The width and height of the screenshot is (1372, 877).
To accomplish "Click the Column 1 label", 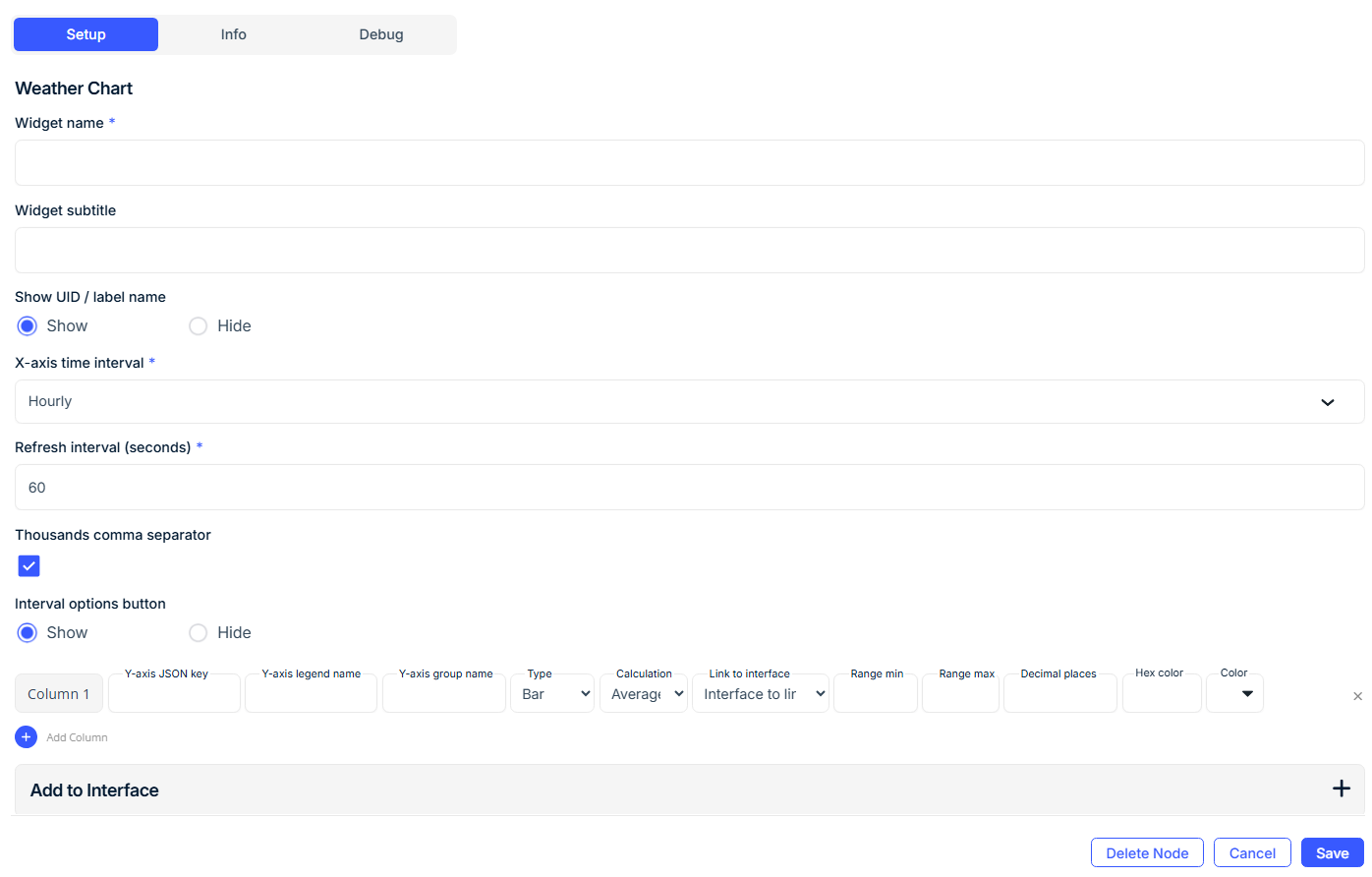I will pyautogui.click(x=59, y=693).
